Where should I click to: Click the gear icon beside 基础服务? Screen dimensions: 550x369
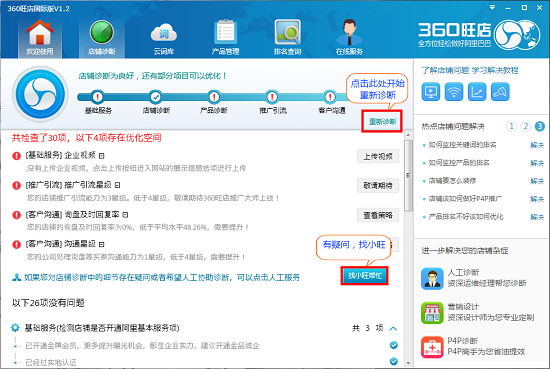pyautogui.click(x=15, y=328)
